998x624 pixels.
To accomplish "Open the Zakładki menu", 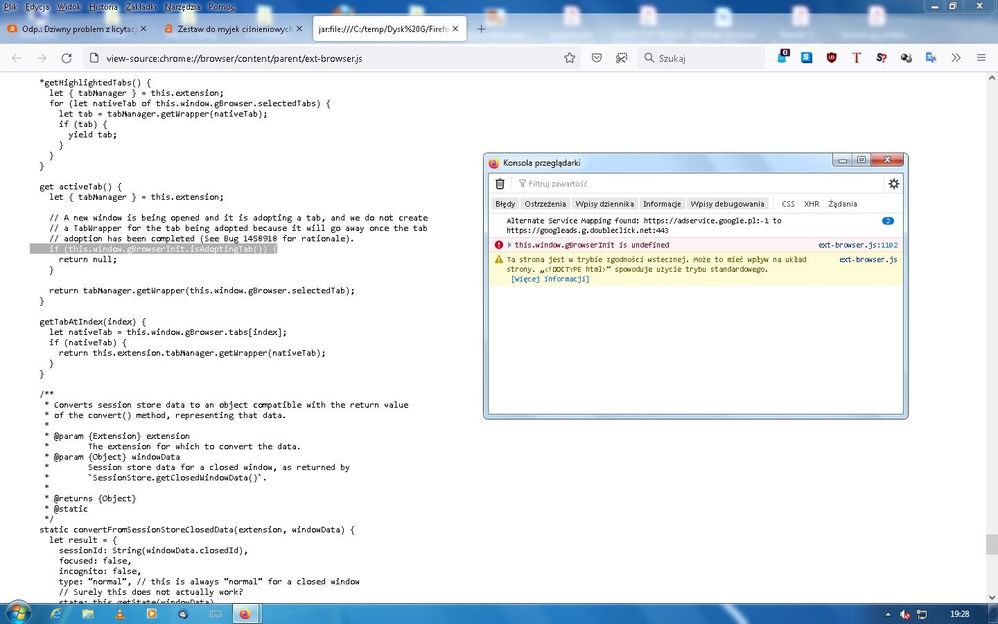I will [x=141, y=7].
